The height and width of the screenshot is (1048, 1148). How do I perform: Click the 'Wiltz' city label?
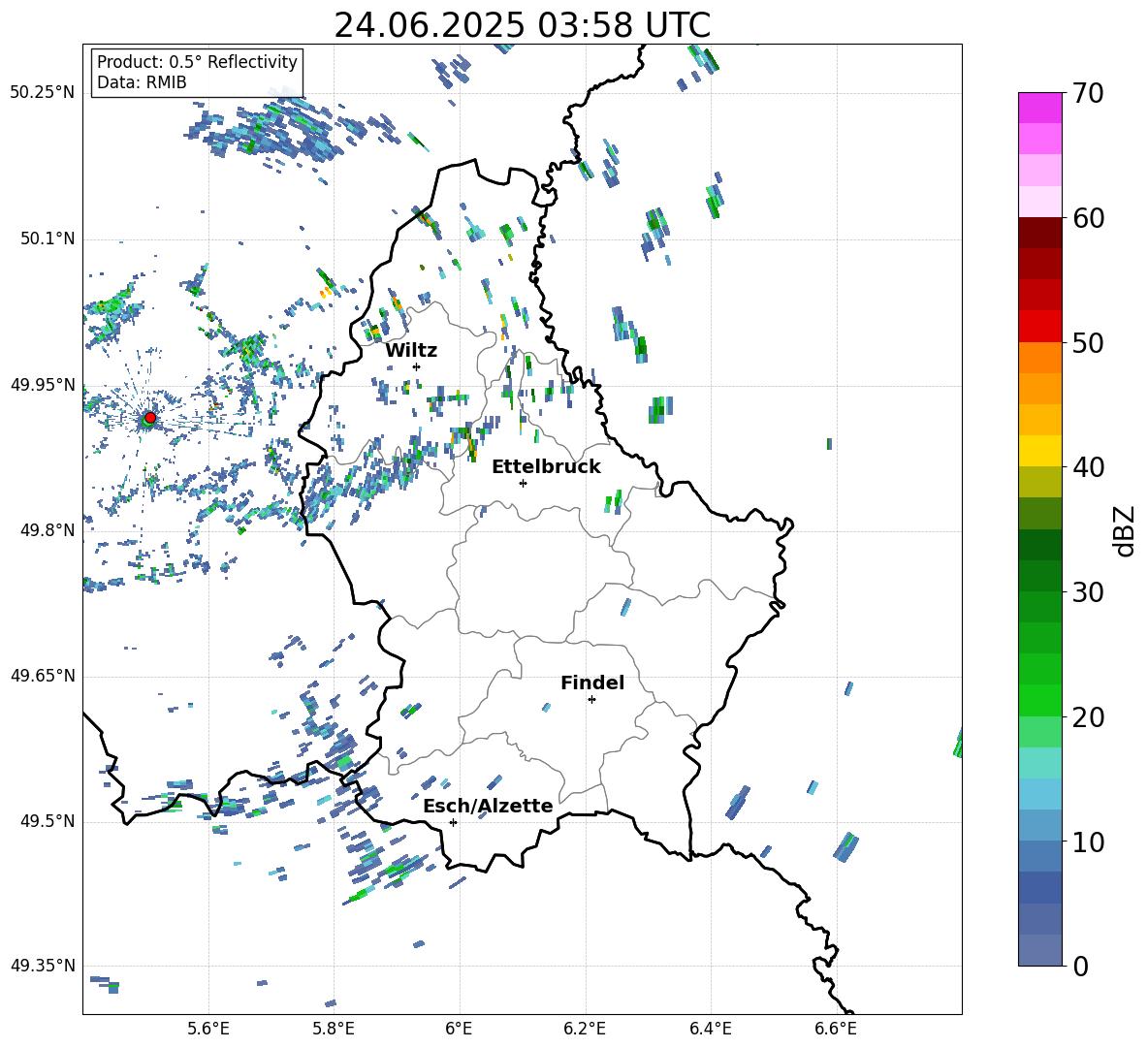411,350
